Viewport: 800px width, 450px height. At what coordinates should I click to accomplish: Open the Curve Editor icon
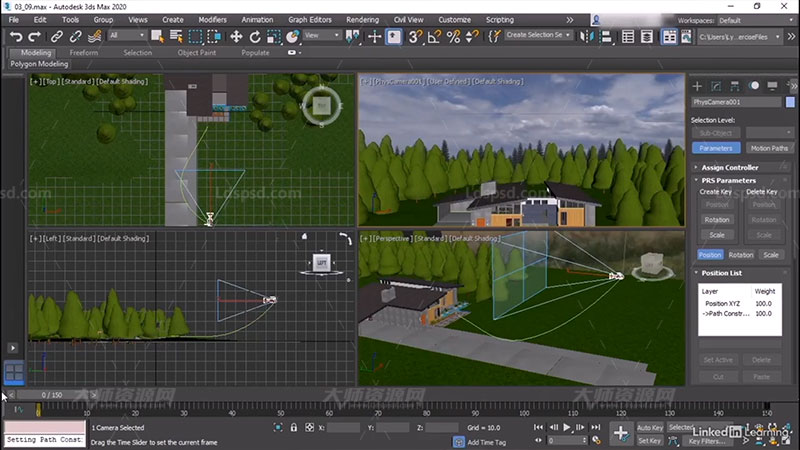pos(686,36)
